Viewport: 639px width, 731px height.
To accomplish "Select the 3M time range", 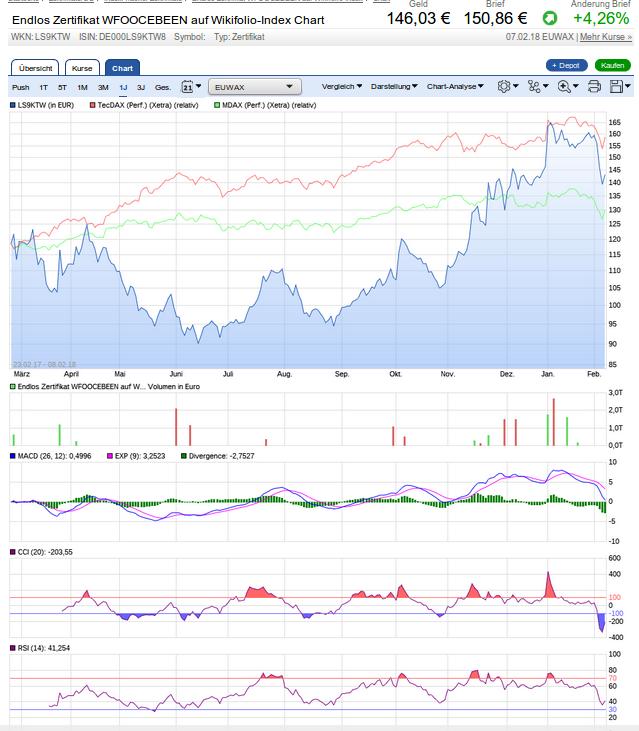I will [x=103, y=87].
